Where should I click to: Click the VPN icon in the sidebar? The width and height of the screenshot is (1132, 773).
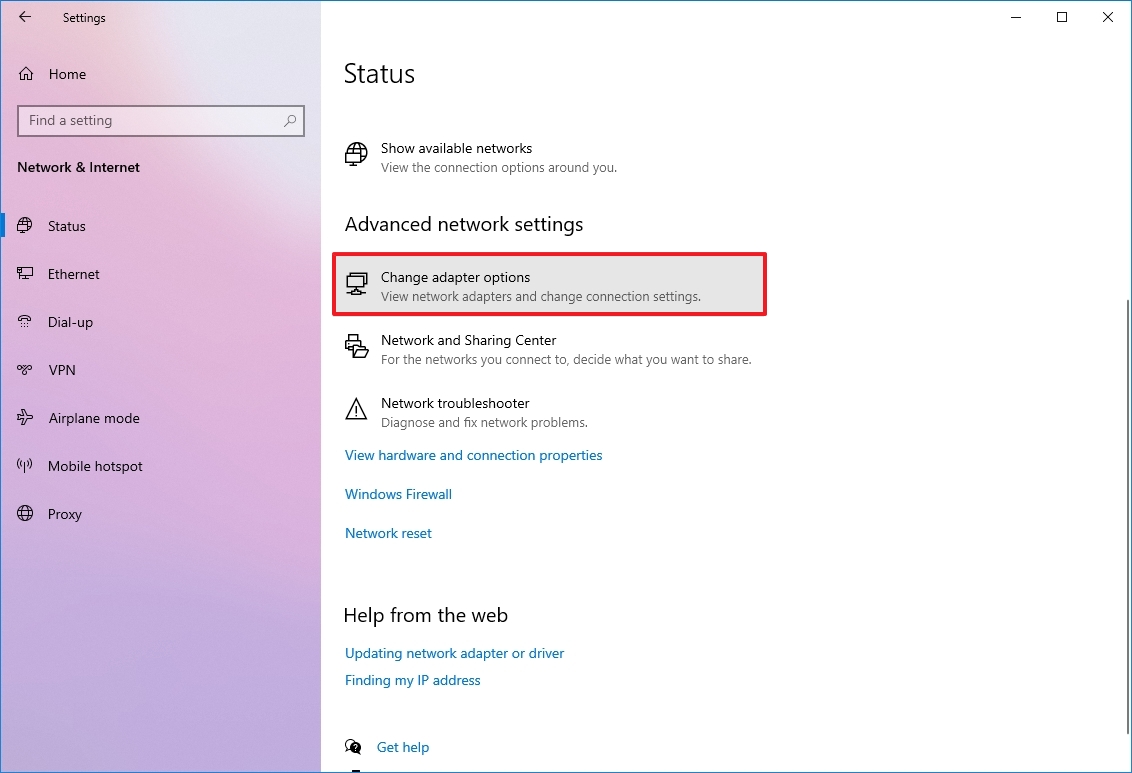click(x=23, y=370)
